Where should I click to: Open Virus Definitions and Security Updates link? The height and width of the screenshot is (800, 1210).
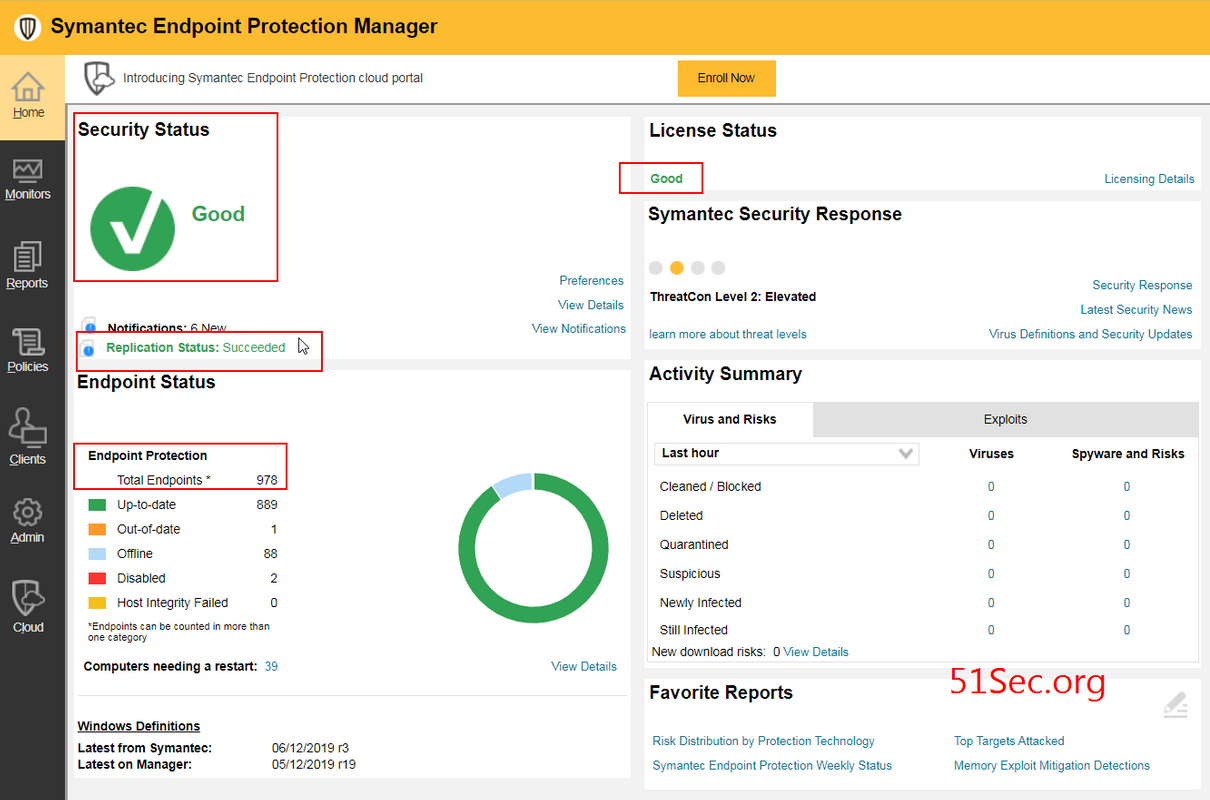[1090, 334]
